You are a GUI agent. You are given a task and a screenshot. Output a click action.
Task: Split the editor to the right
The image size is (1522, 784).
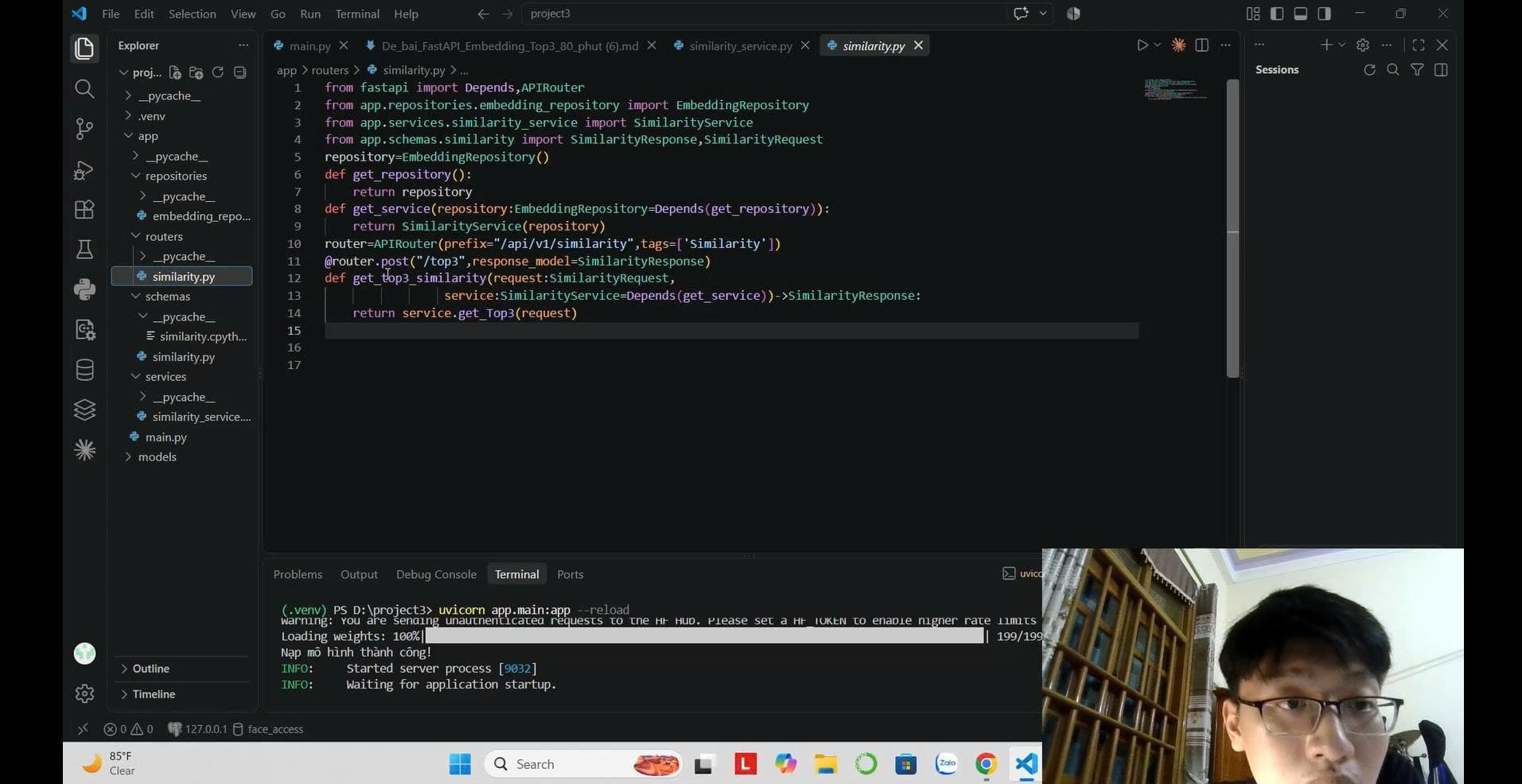1202,45
